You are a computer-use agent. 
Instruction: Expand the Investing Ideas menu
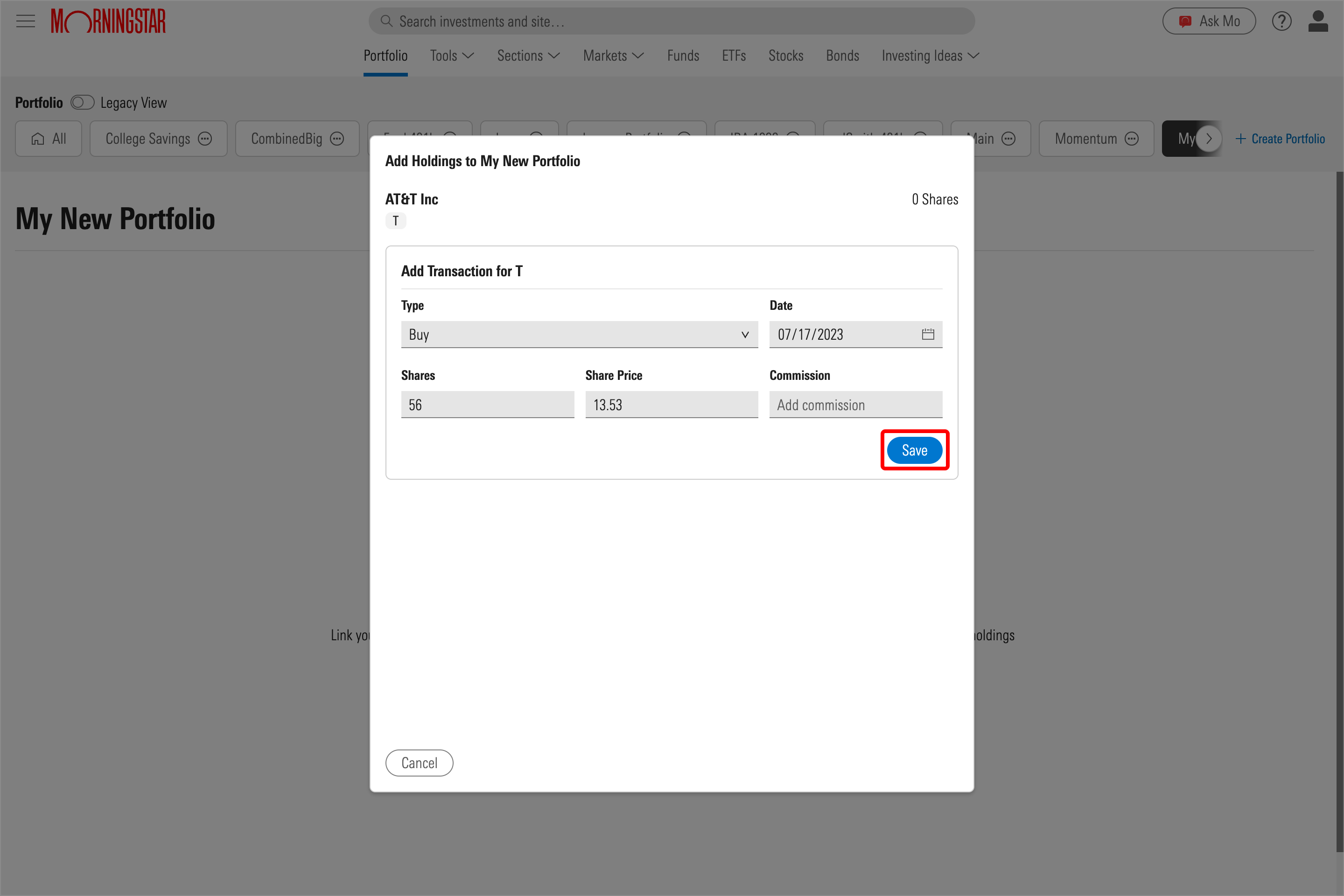[931, 56]
